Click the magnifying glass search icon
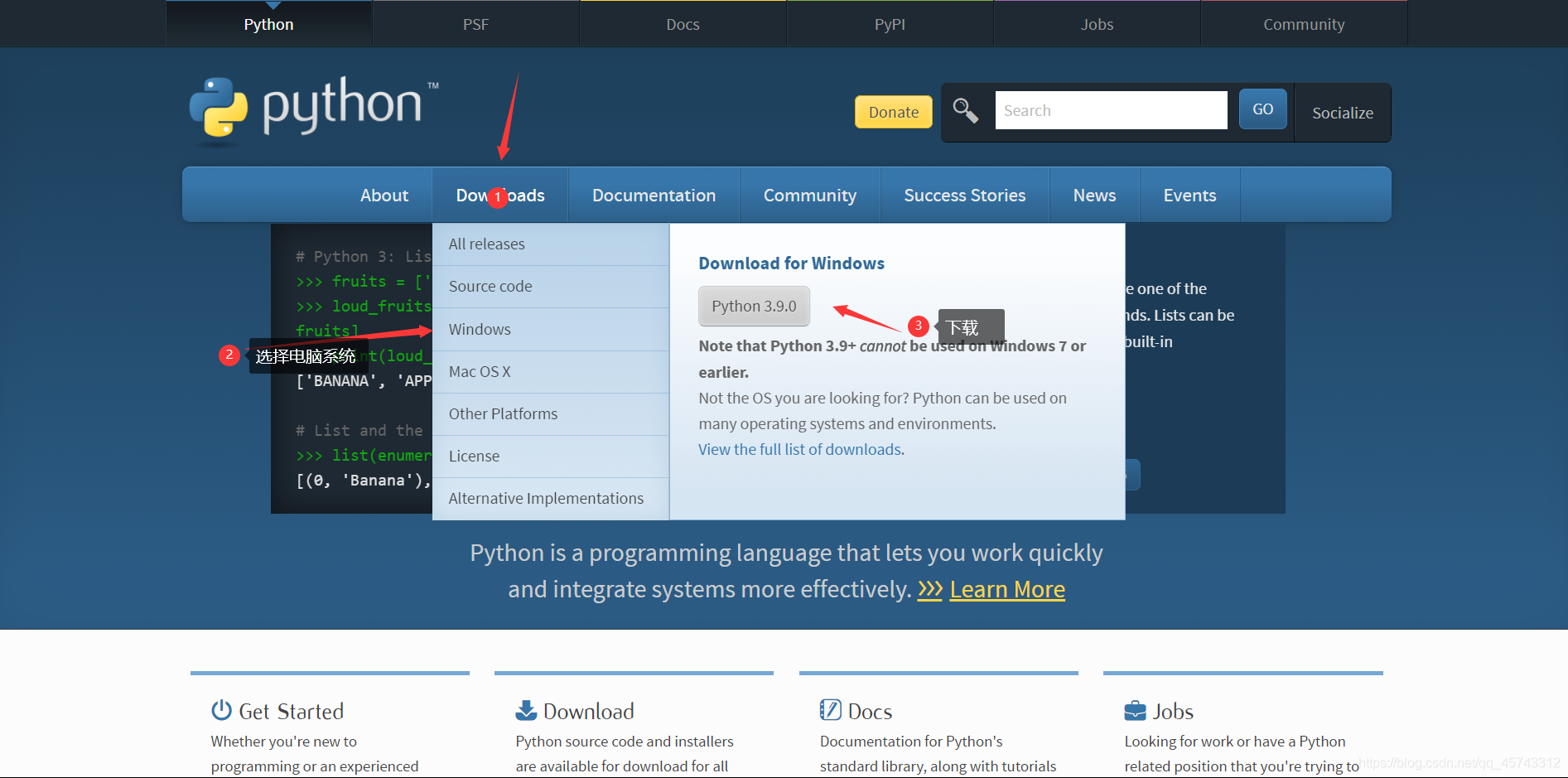 (x=965, y=109)
